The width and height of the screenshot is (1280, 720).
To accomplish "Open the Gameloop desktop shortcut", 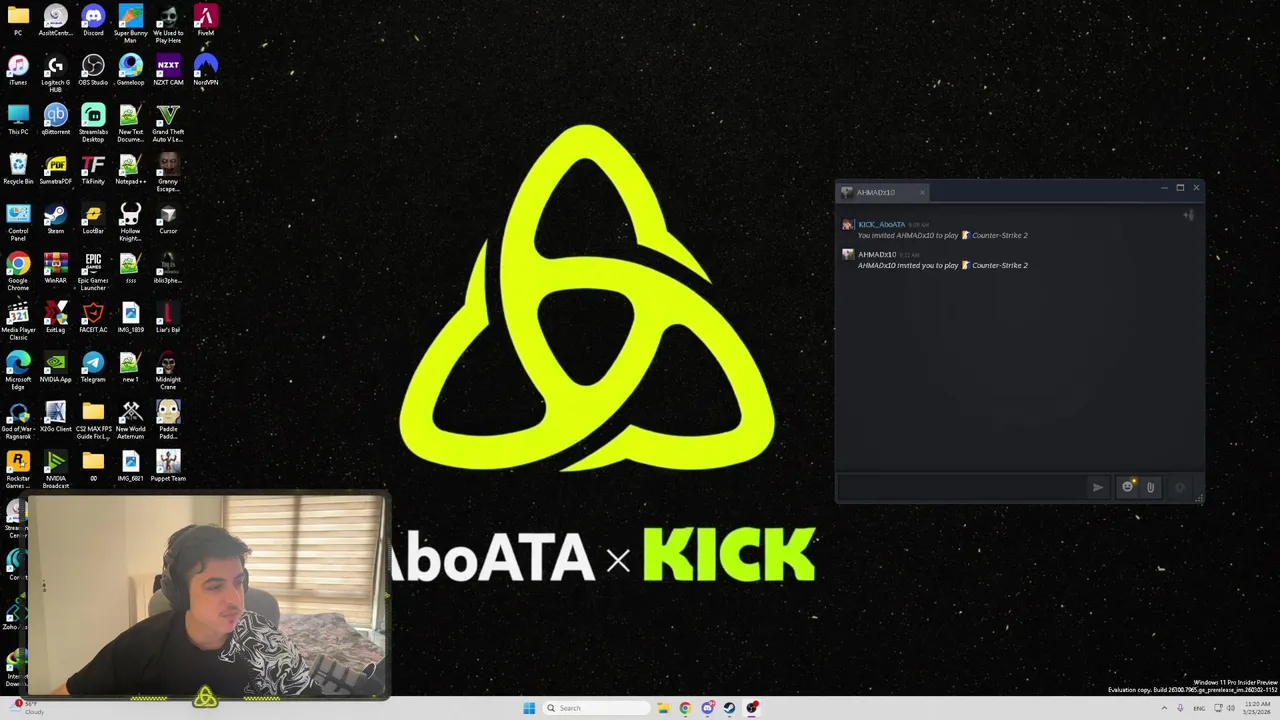I will click(x=130, y=71).
